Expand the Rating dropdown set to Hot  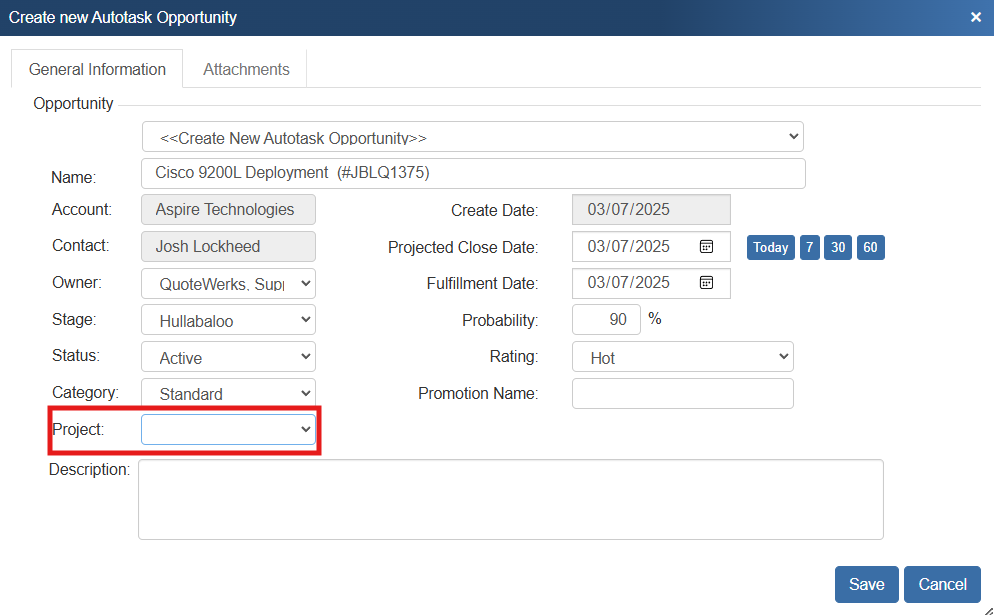[682, 357]
